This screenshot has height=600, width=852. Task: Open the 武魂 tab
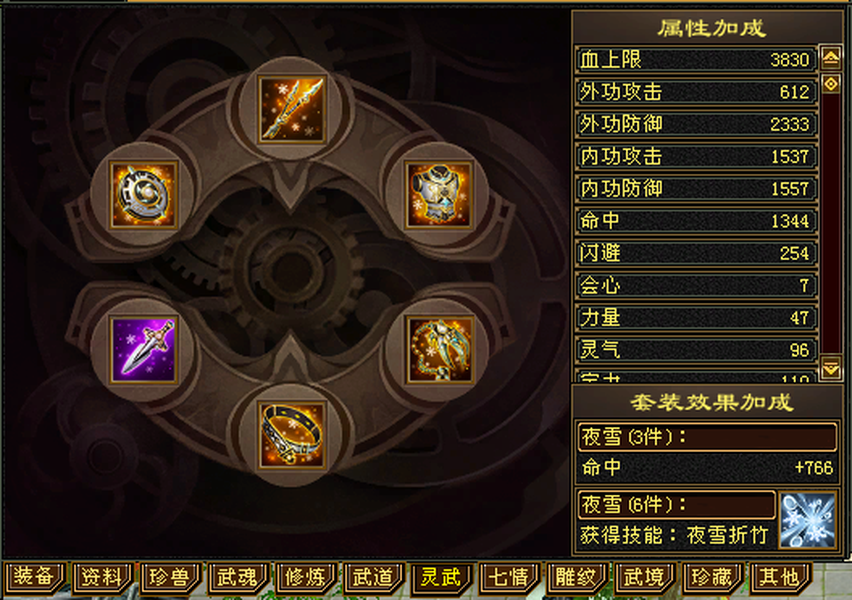pos(237,577)
